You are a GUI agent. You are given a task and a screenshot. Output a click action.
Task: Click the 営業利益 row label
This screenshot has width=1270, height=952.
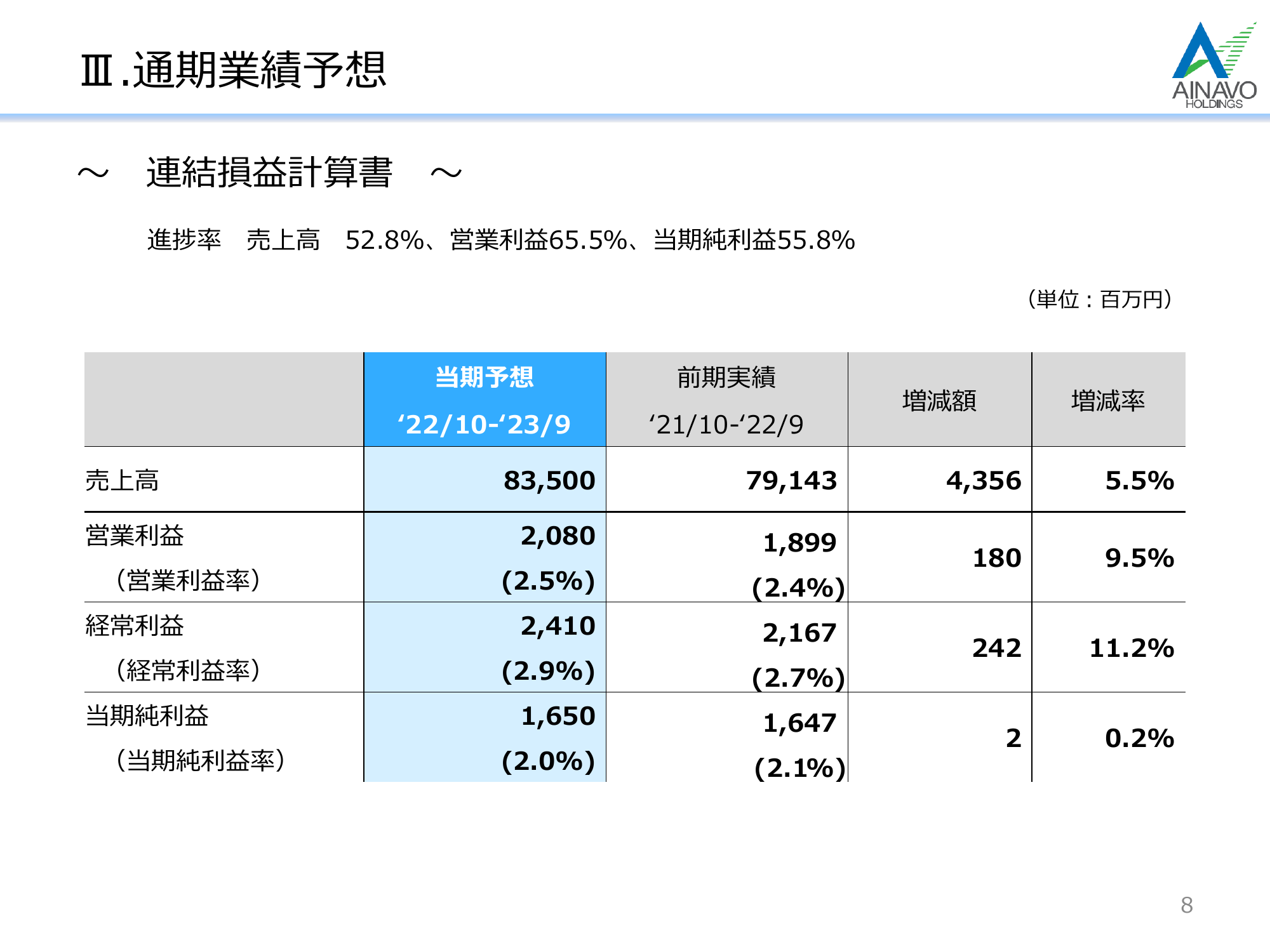pos(135,535)
